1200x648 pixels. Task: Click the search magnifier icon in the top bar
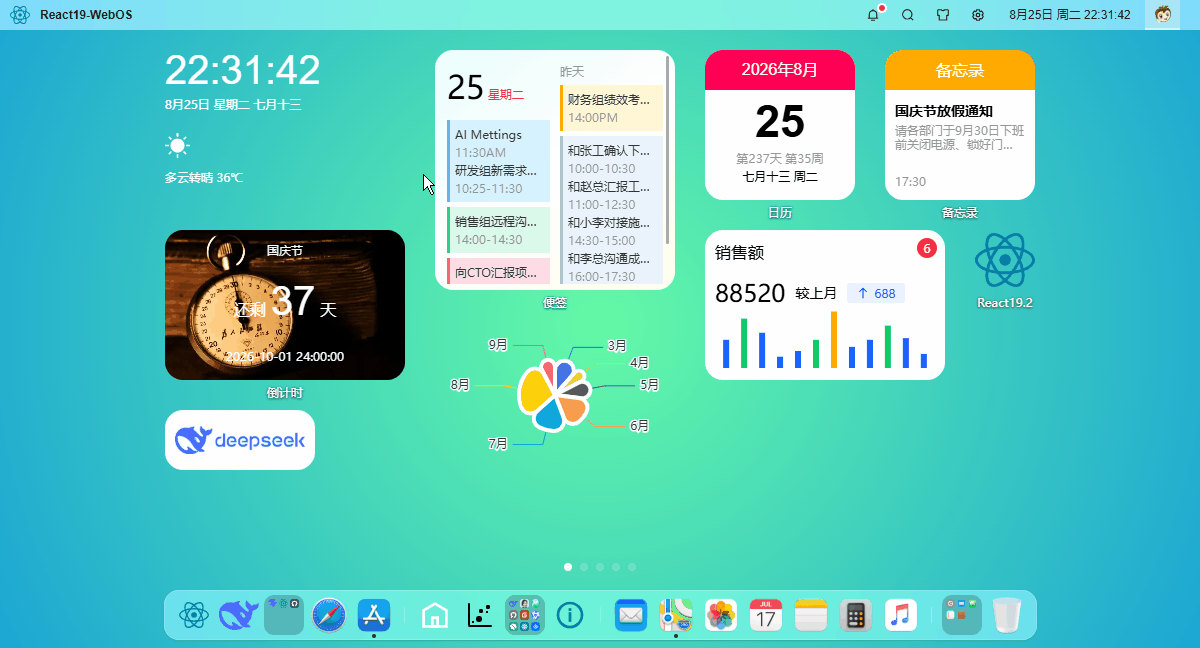click(x=908, y=15)
